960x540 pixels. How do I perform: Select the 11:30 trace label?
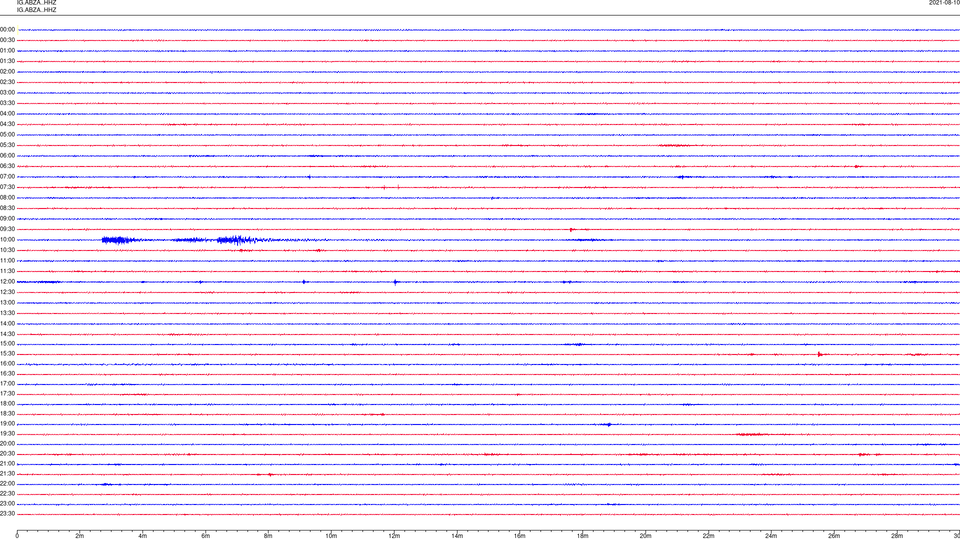click(x=7, y=271)
